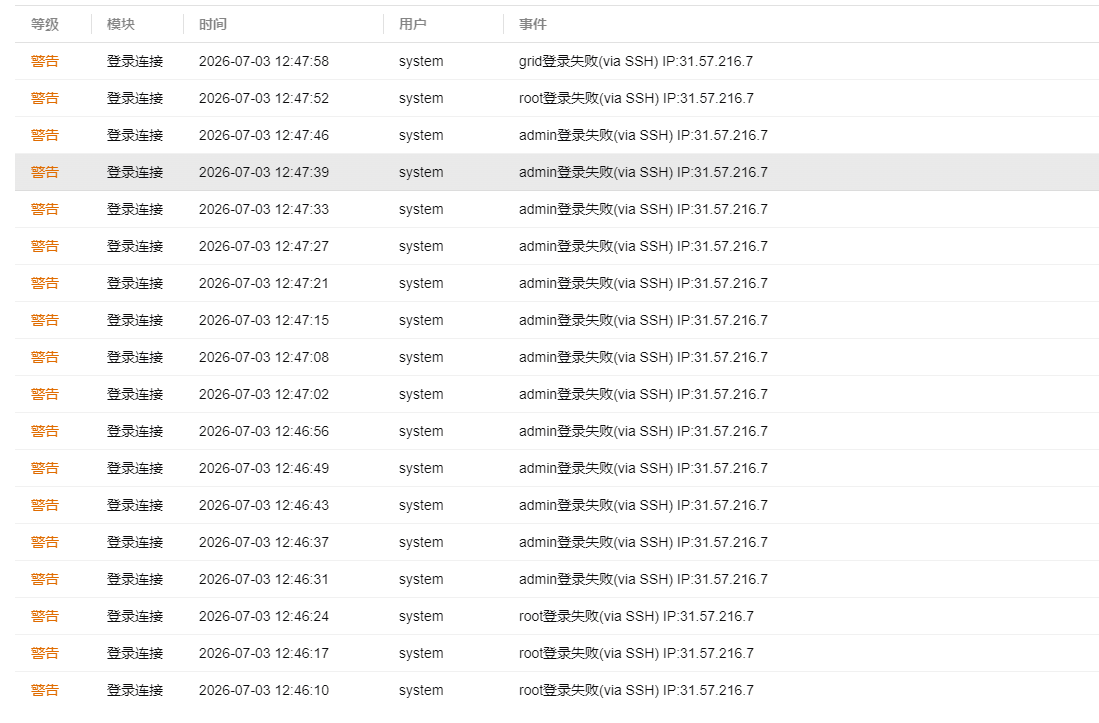Select the last log row at 12:46:10
Screen dimensions: 1099x723
[x=557, y=690]
